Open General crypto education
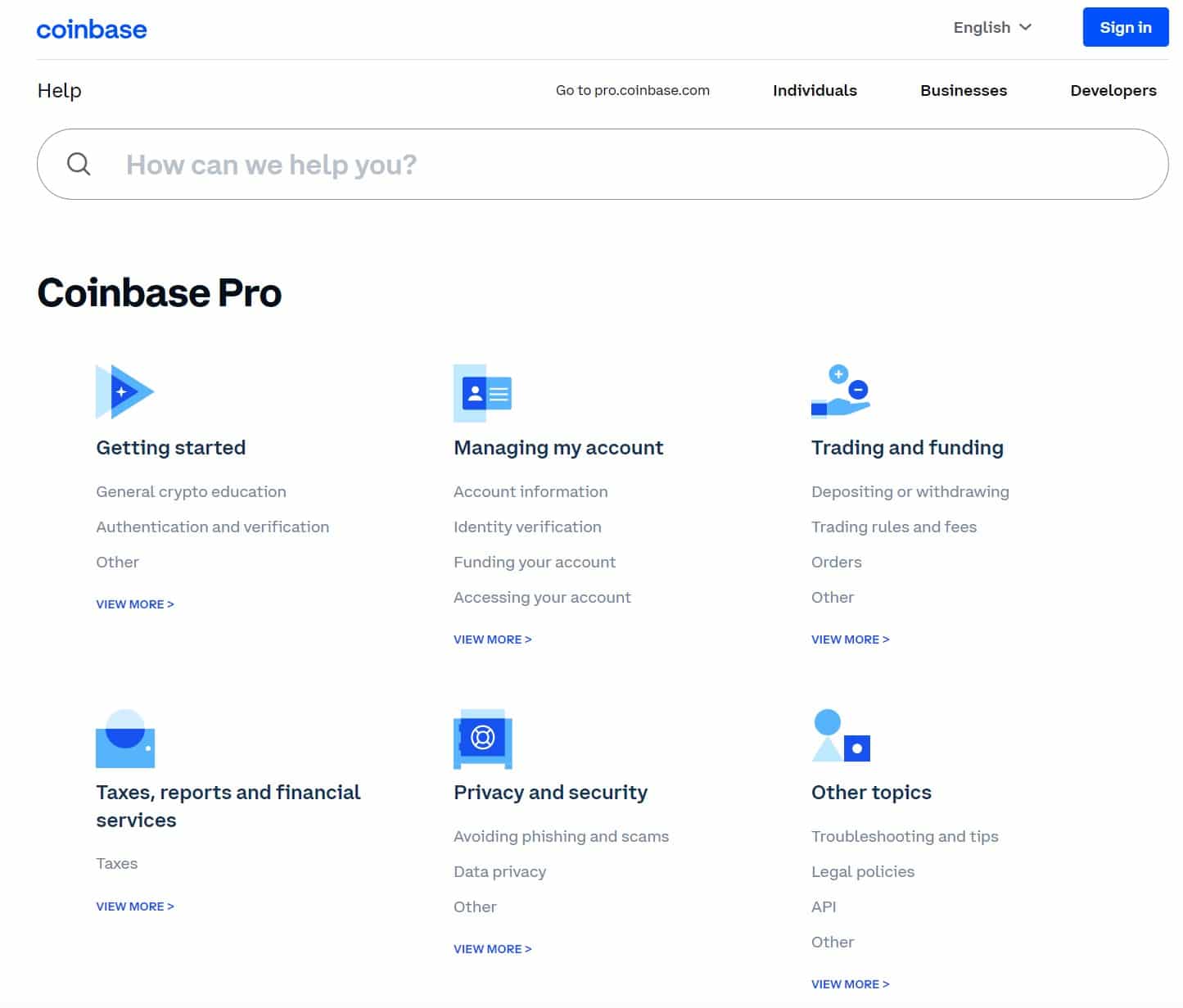Viewport: 1183px width, 1008px height. [x=192, y=491]
